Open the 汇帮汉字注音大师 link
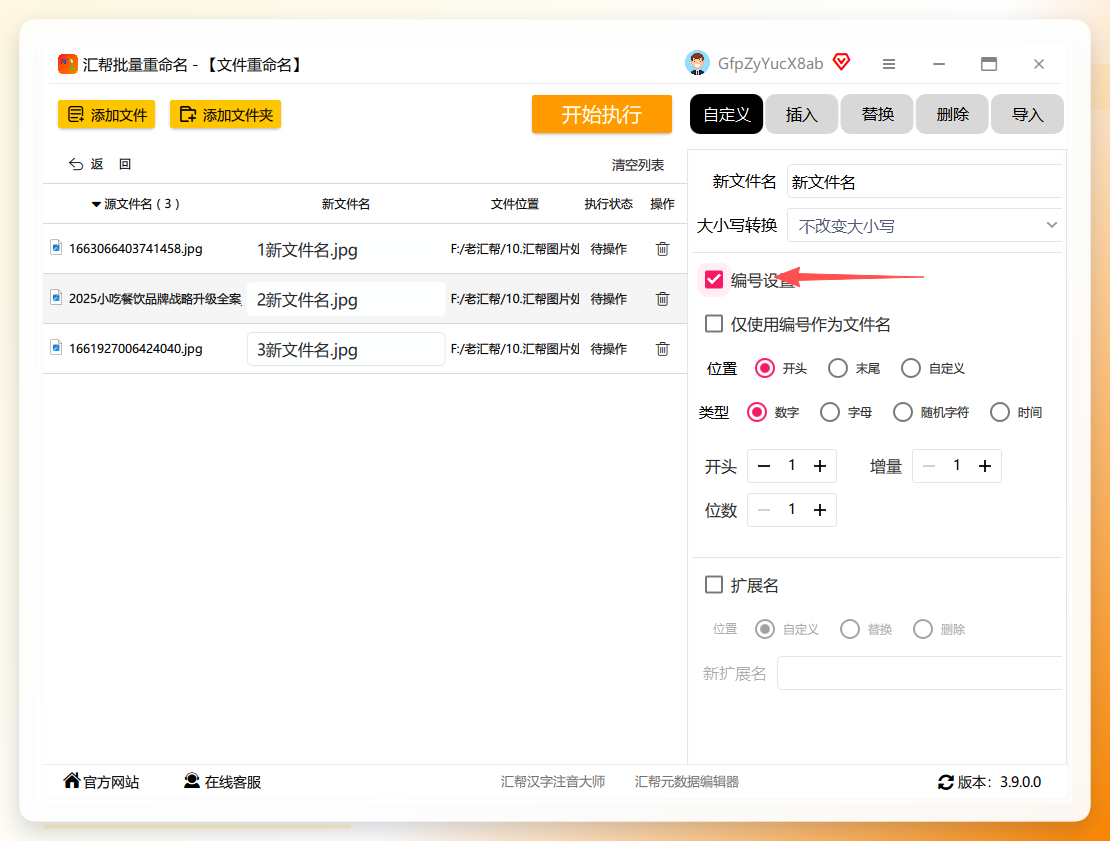This screenshot has height=841, width=1110. (x=553, y=782)
